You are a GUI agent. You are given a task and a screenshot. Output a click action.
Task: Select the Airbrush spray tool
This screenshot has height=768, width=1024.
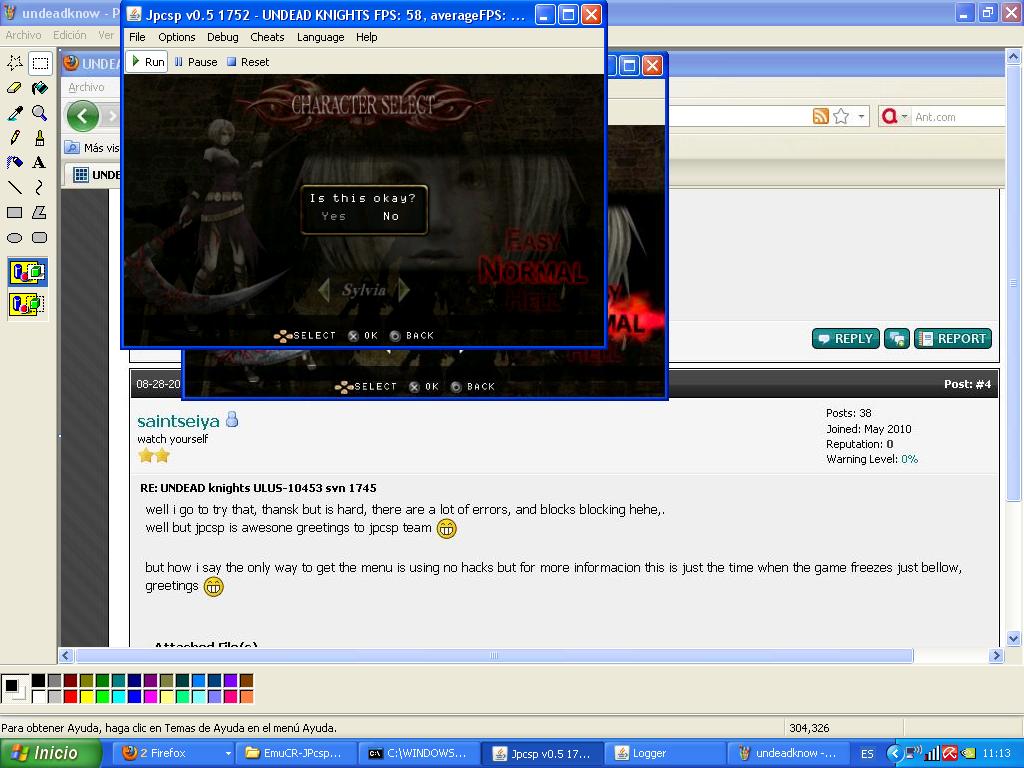15,162
